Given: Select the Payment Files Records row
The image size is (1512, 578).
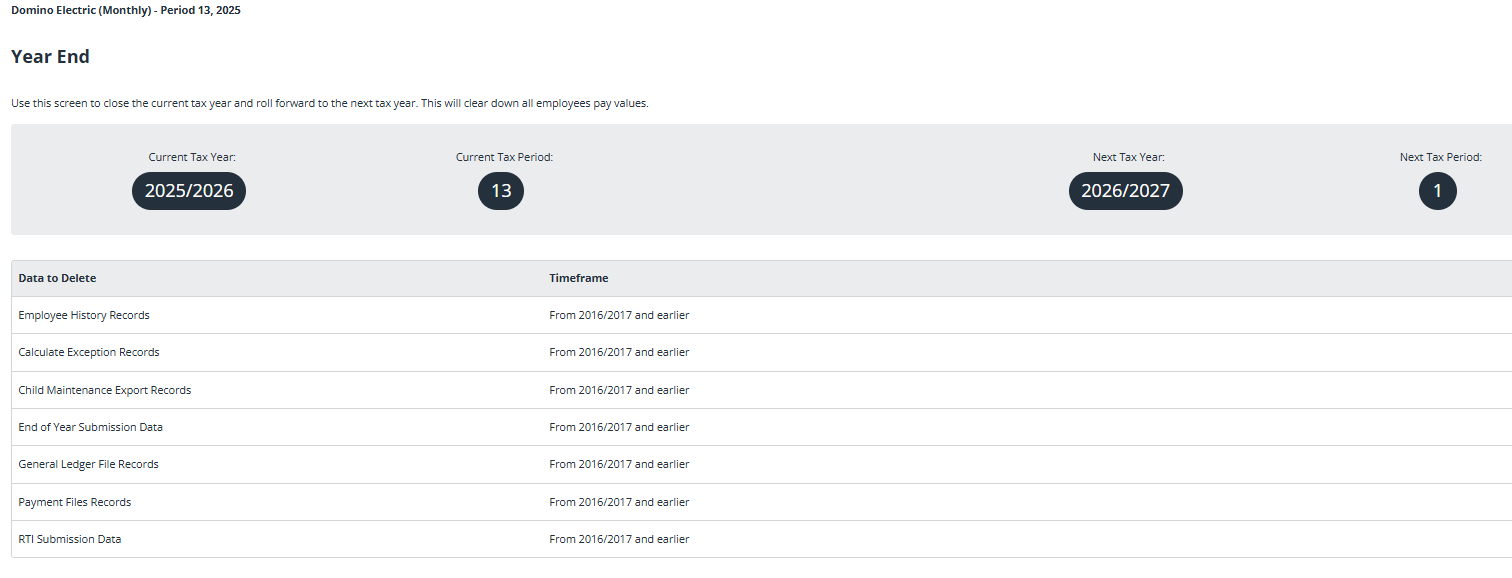Looking at the screenshot, I should click(75, 502).
